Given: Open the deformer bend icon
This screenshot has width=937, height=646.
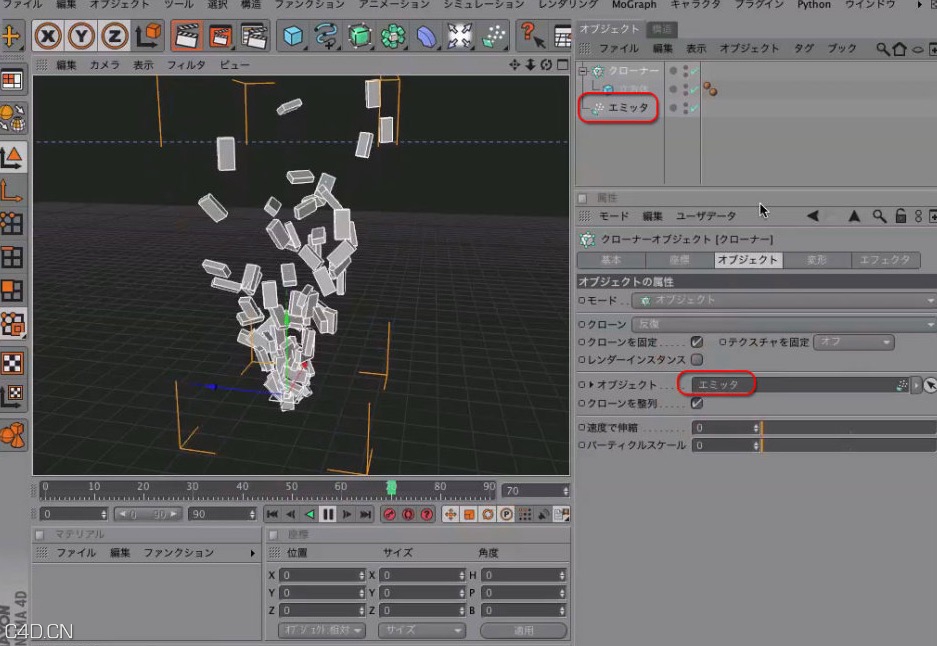Looking at the screenshot, I should point(427,36).
